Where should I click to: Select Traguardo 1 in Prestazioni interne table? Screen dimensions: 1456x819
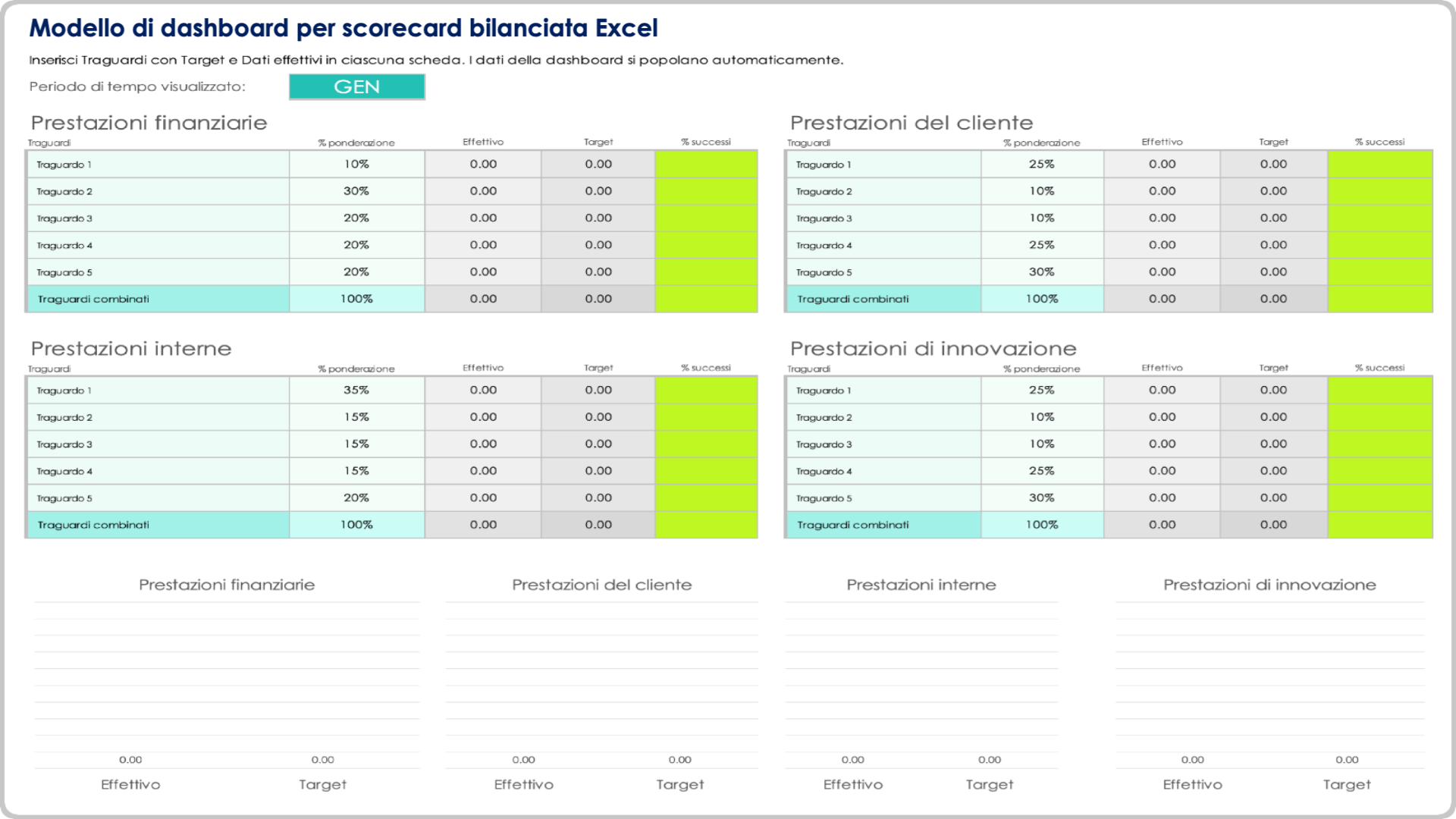158,391
